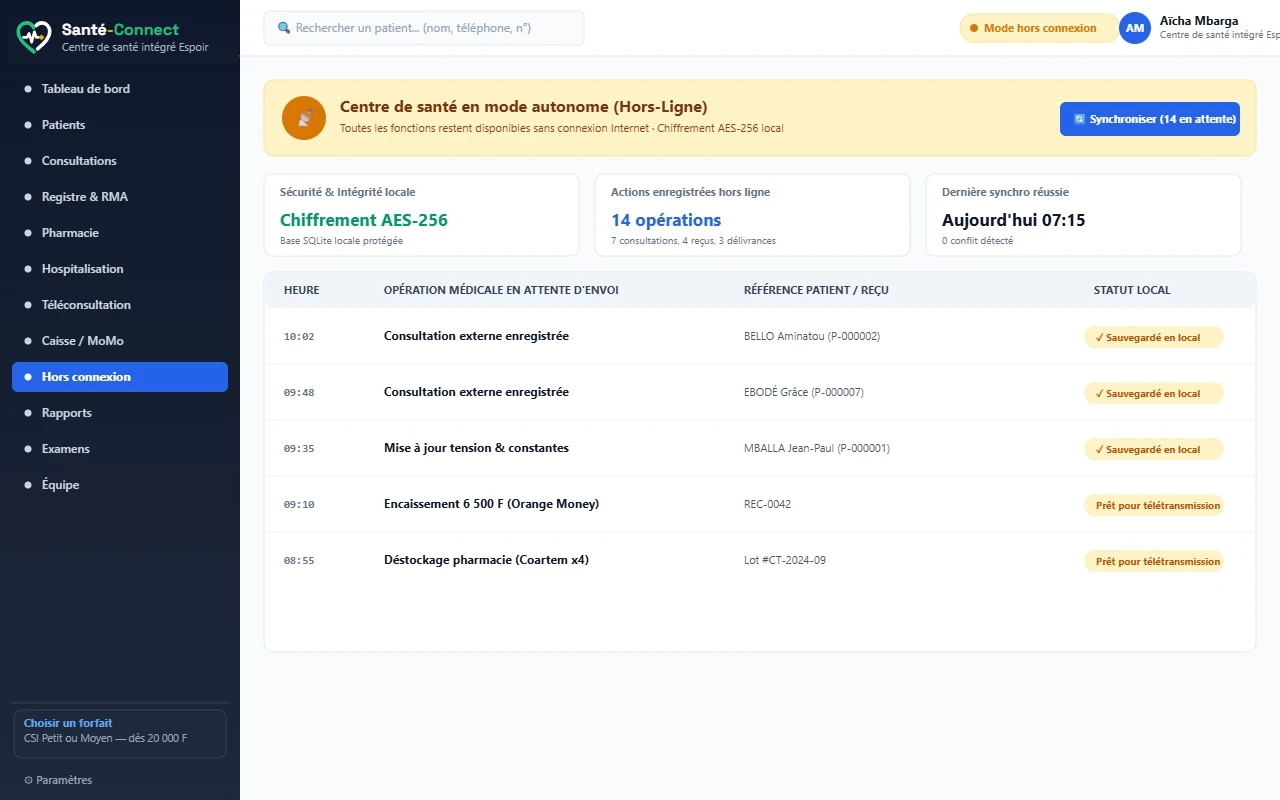Click Prêt pour télétransmission badge for Coartem lot
1280x800 pixels.
[1154, 561]
